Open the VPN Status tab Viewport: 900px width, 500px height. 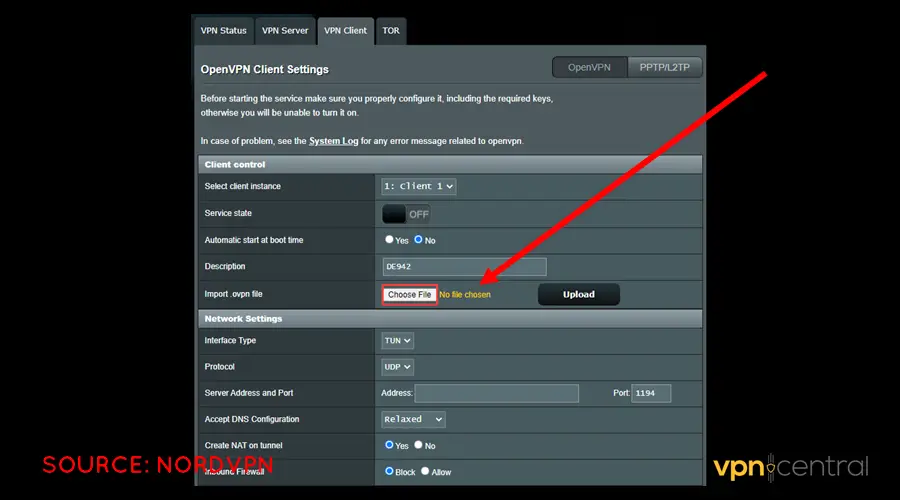(x=223, y=31)
